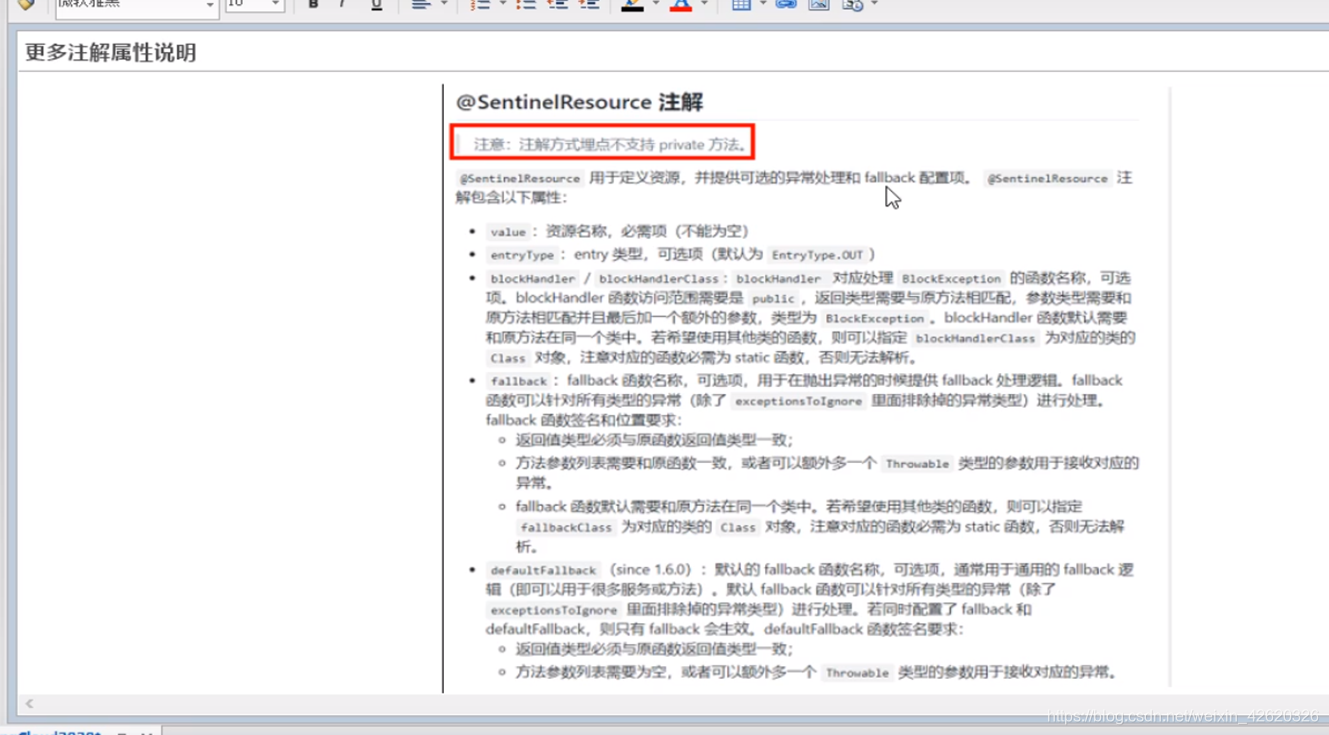Image resolution: width=1329 pixels, height=735 pixels.
Task: Click the 'BlockException' code text after 对应处理
Action: 951,279
